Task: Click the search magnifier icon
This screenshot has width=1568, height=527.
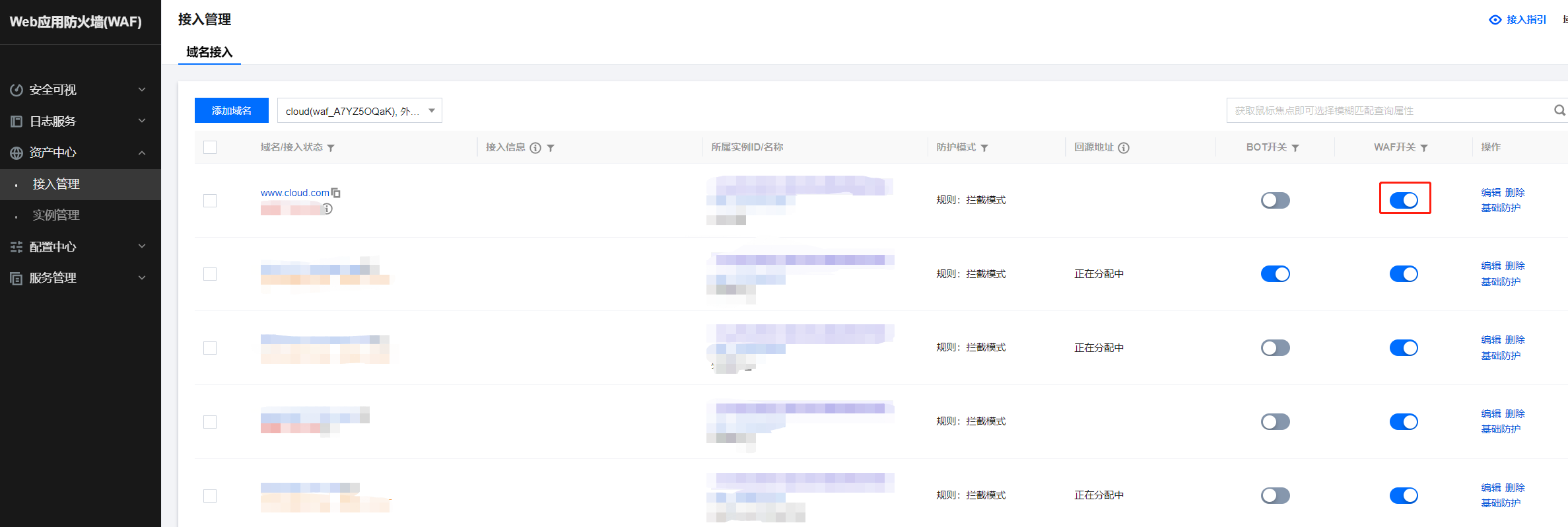Action: tap(1559, 110)
